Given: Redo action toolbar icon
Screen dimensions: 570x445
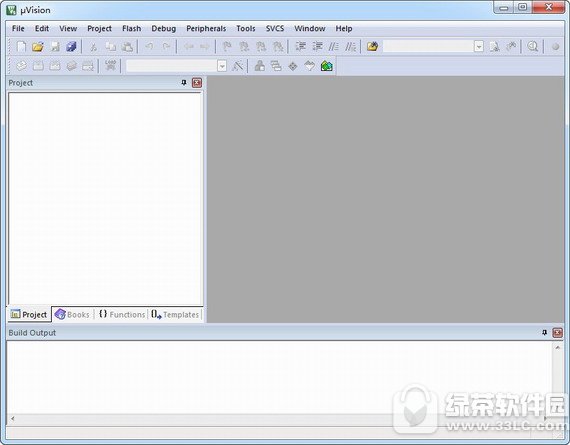Looking at the screenshot, I should 166,47.
